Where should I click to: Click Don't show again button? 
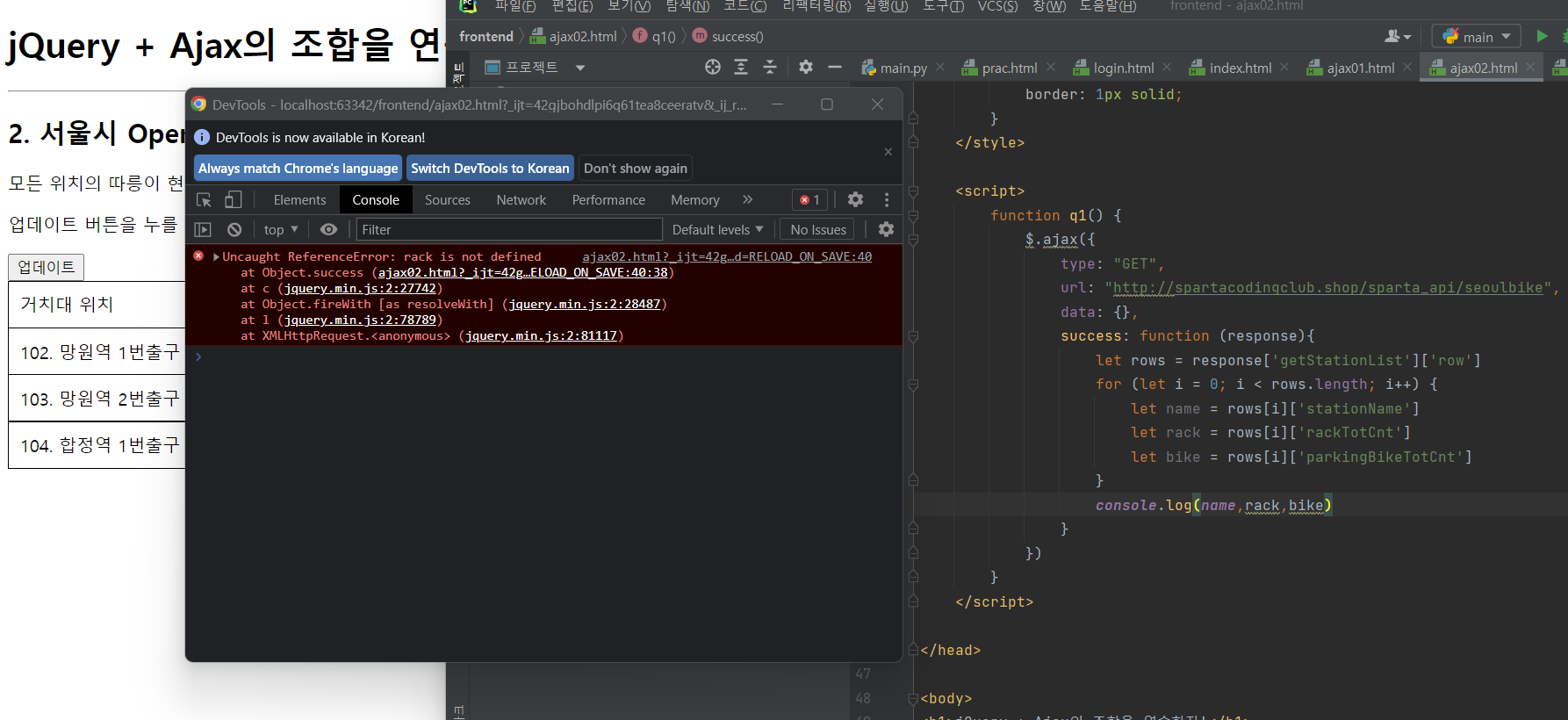636,169
